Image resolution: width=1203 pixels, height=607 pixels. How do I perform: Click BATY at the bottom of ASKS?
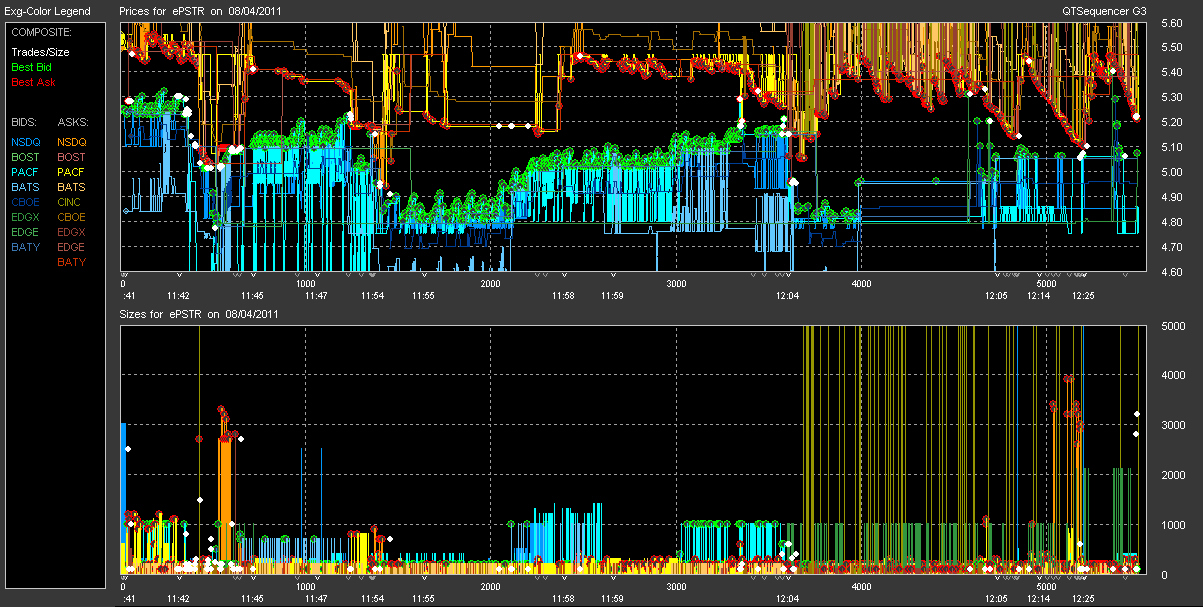[72, 262]
